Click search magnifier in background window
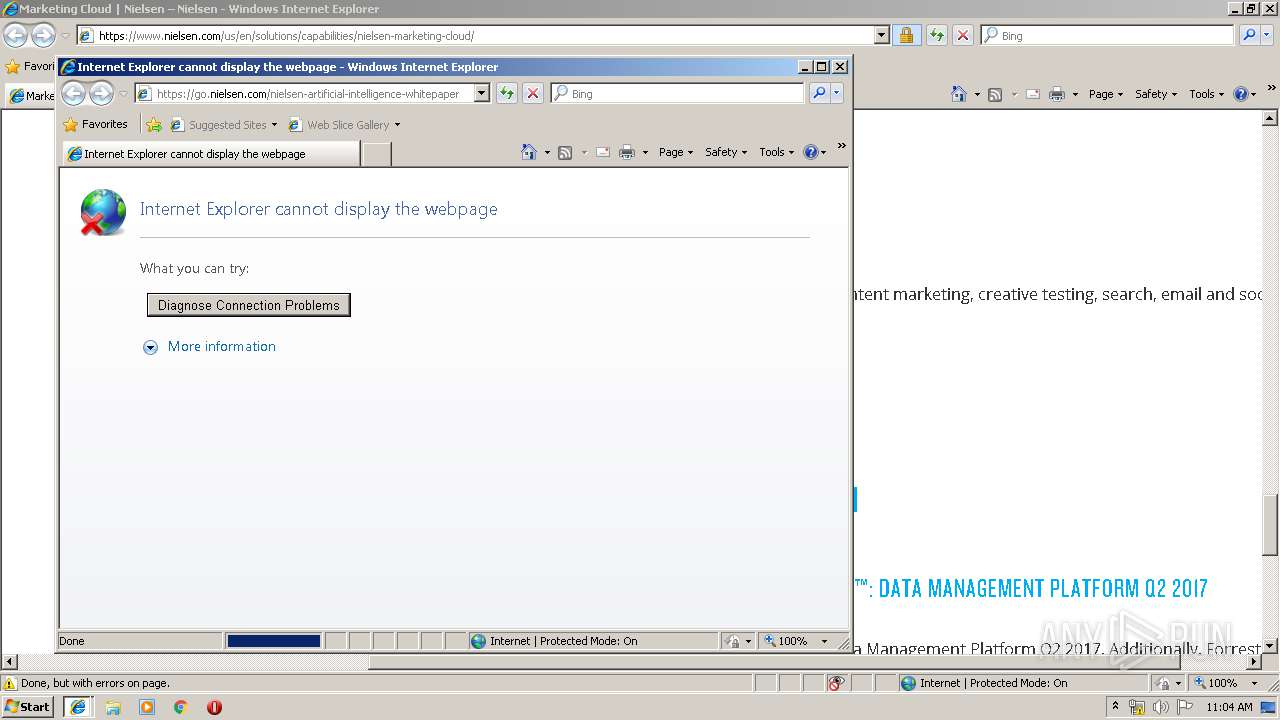The image size is (1280, 720). tap(1249, 35)
